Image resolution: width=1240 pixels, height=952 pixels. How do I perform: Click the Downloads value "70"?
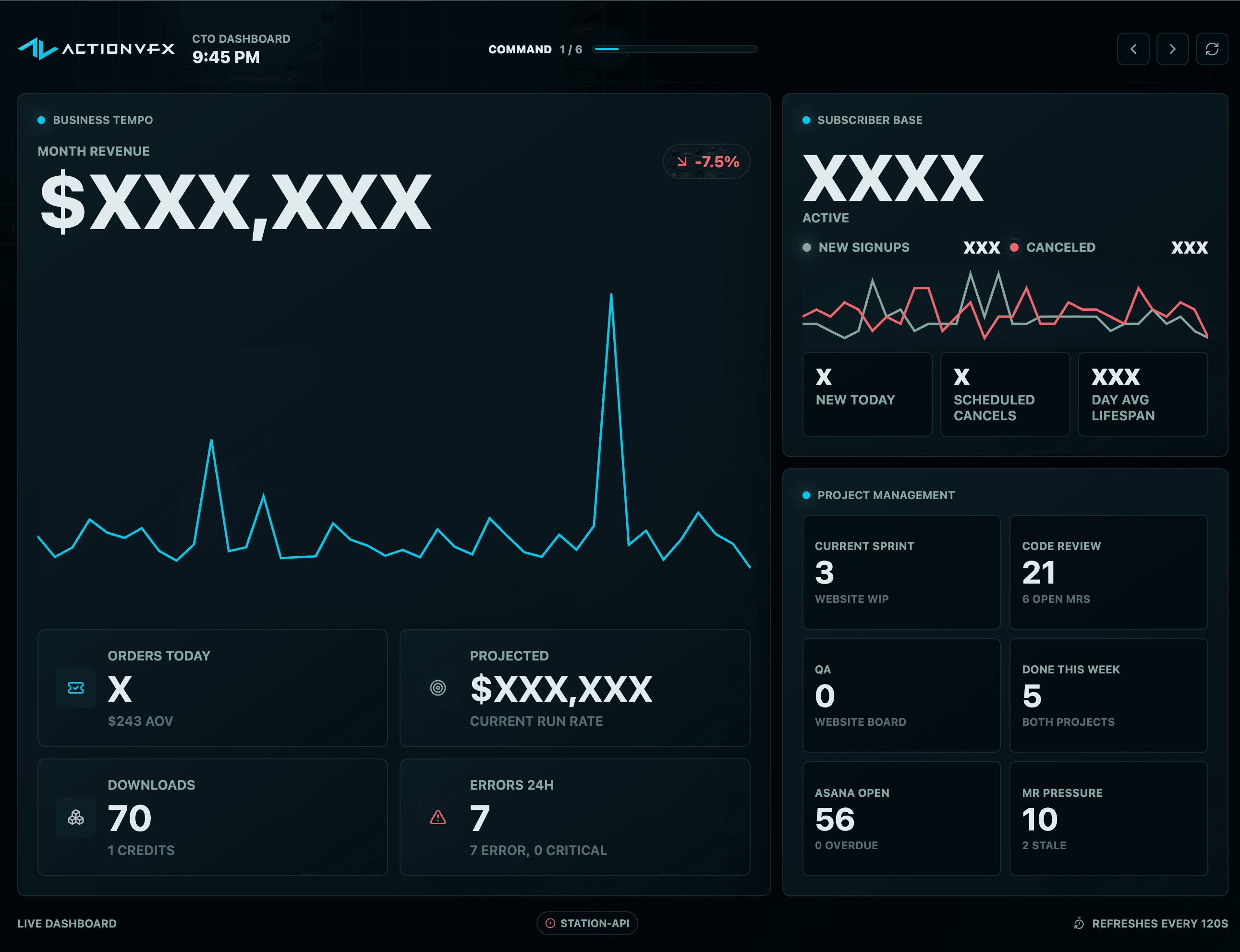point(130,818)
